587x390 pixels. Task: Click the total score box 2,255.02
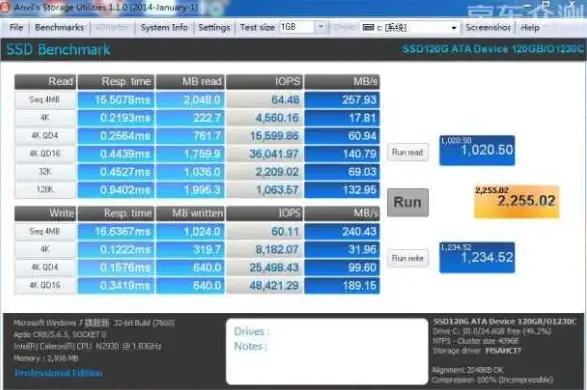(x=517, y=201)
